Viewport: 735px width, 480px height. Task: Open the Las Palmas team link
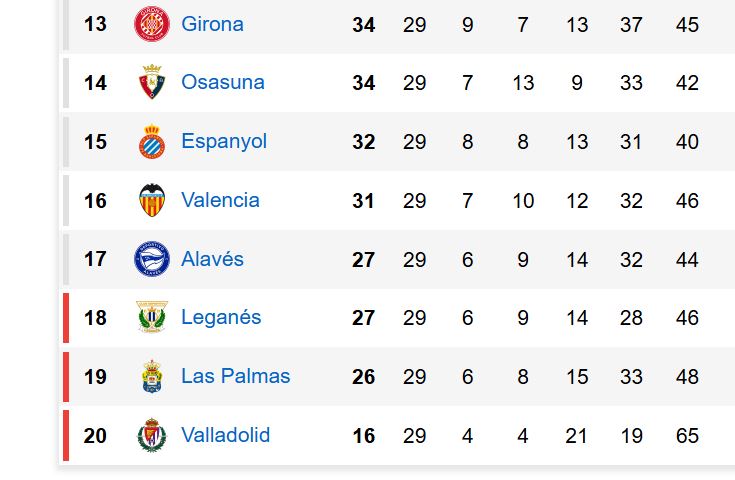point(235,376)
